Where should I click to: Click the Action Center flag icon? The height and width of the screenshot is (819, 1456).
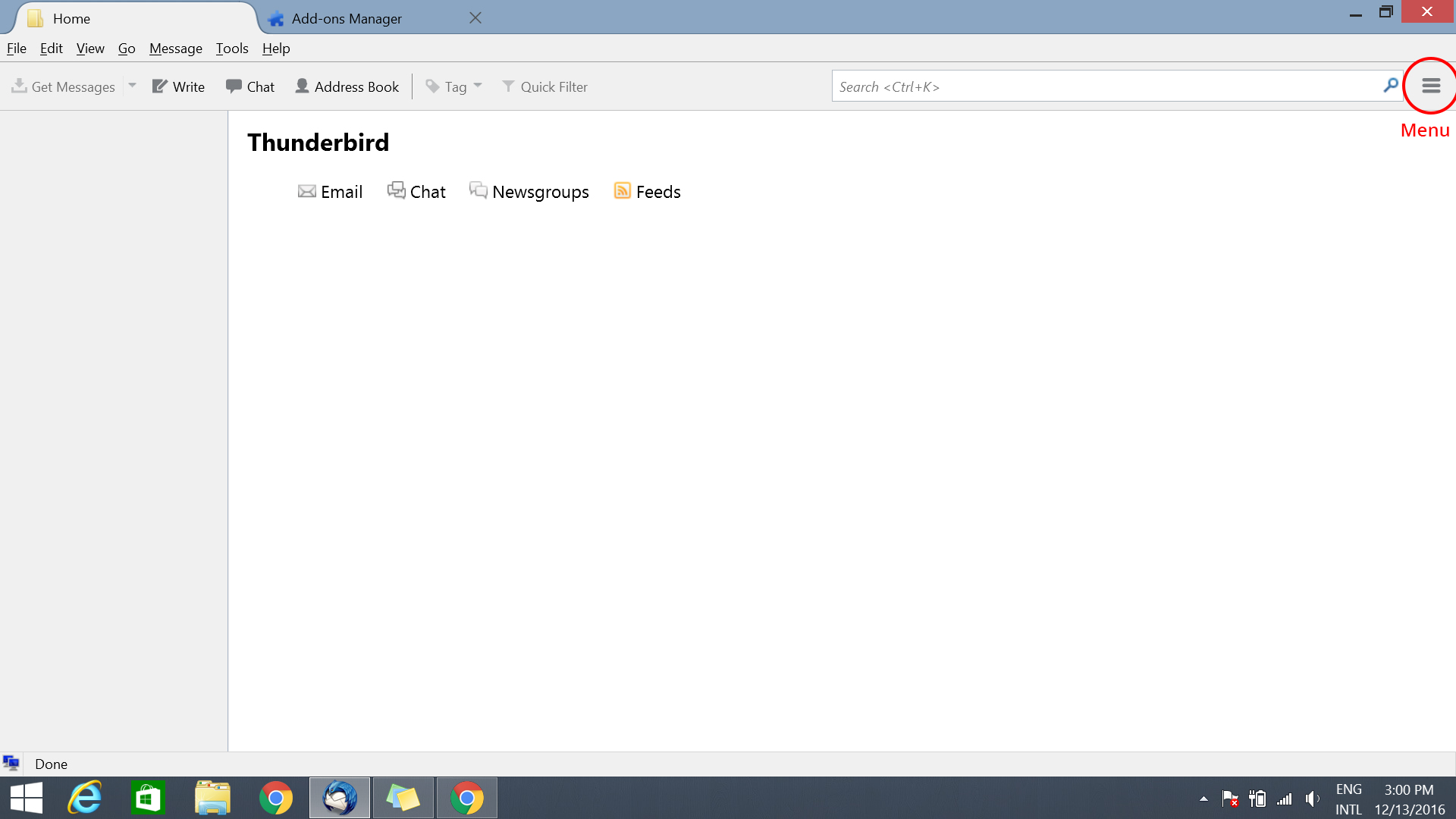pos(1230,799)
